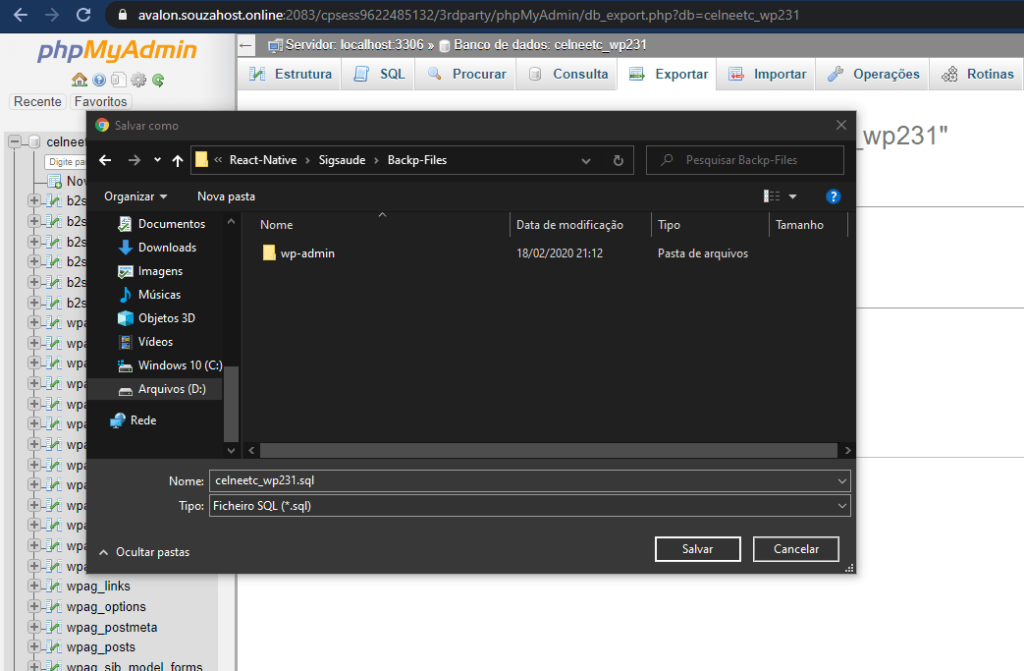Open Arquivos (D:) drive
The height and width of the screenshot is (671, 1024).
pos(171,389)
